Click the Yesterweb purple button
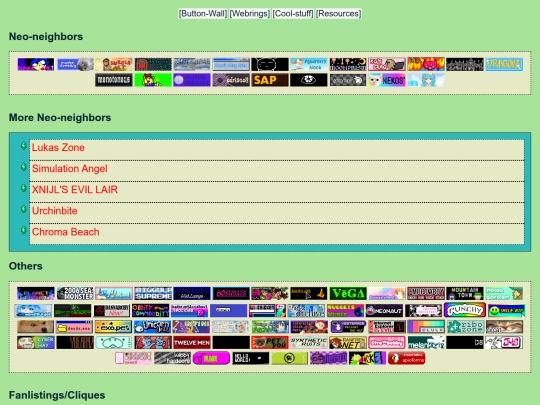540x405 pixels. coord(348,327)
